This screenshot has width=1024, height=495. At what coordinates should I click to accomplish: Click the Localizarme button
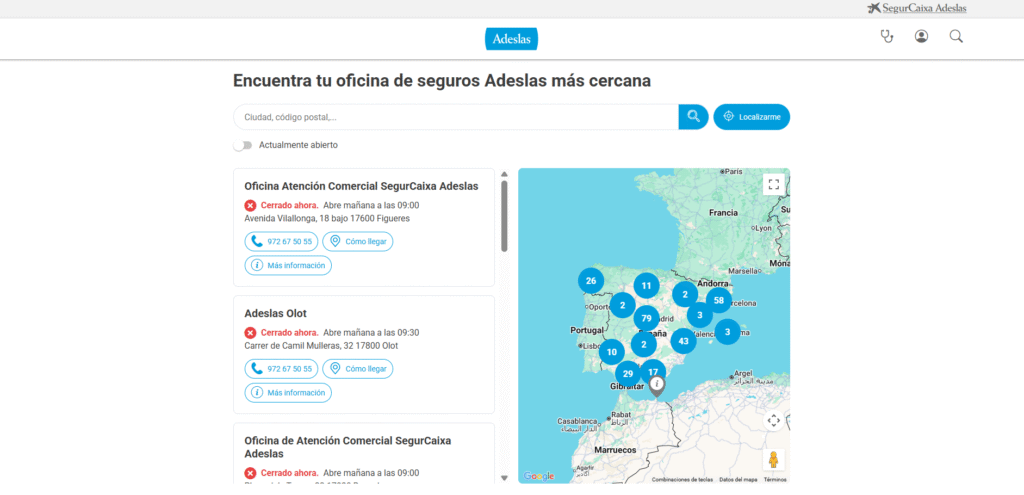pos(752,117)
